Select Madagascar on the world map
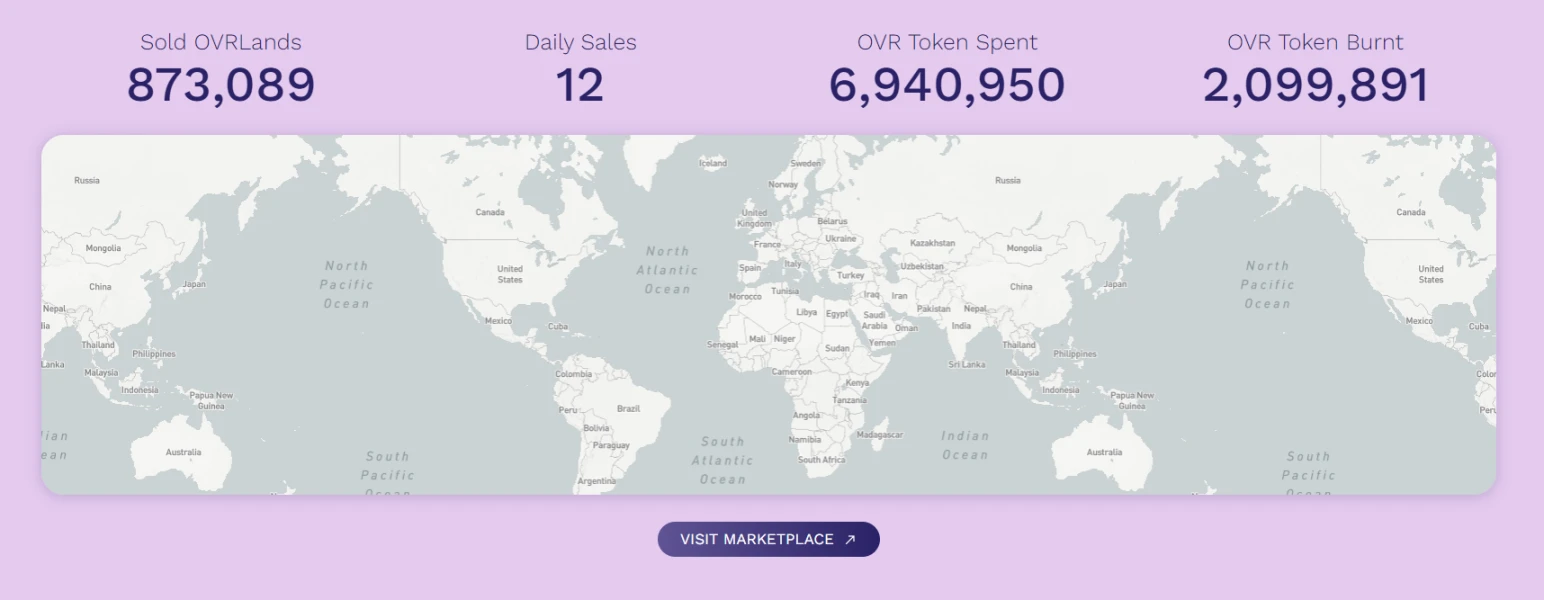 [880, 435]
